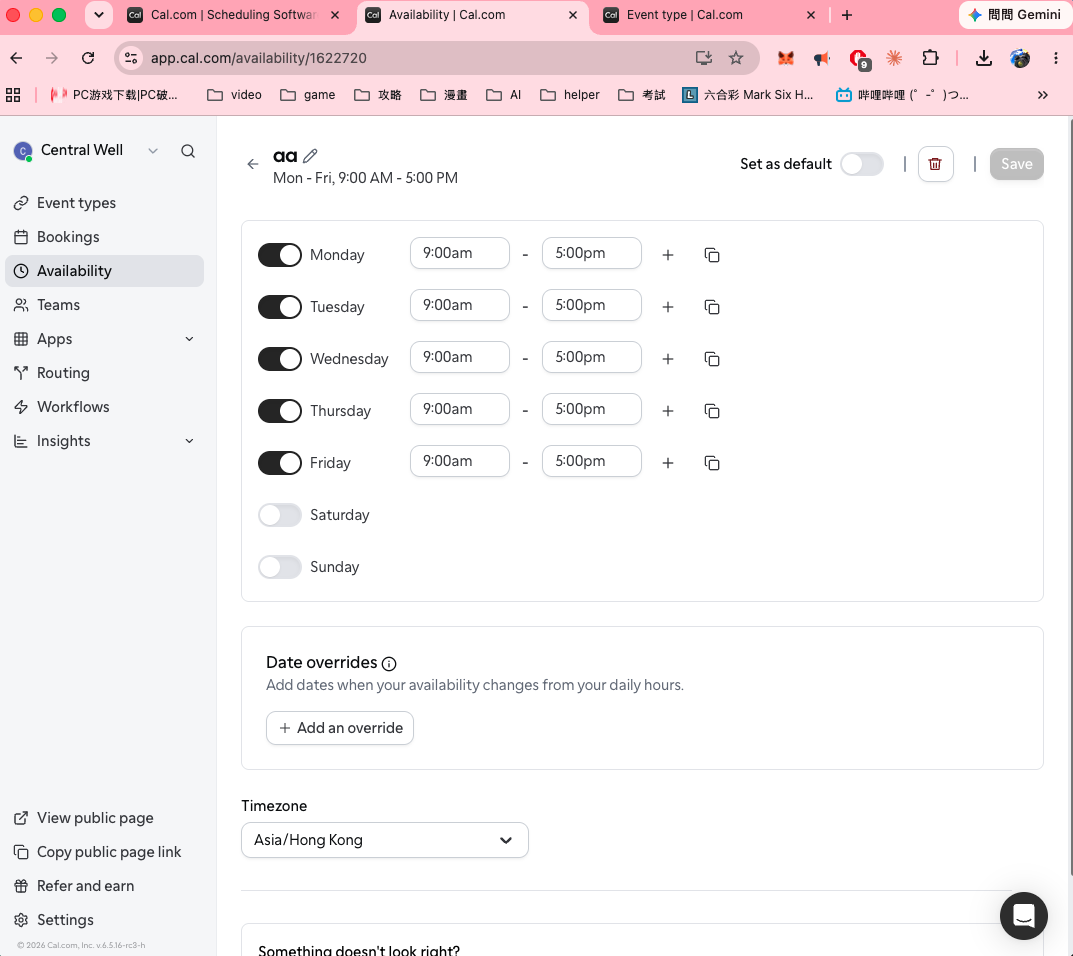The height and width of the screenshot is (956, 1073).
Task: Click the add time slot plus for Friday
Action: 668,463
